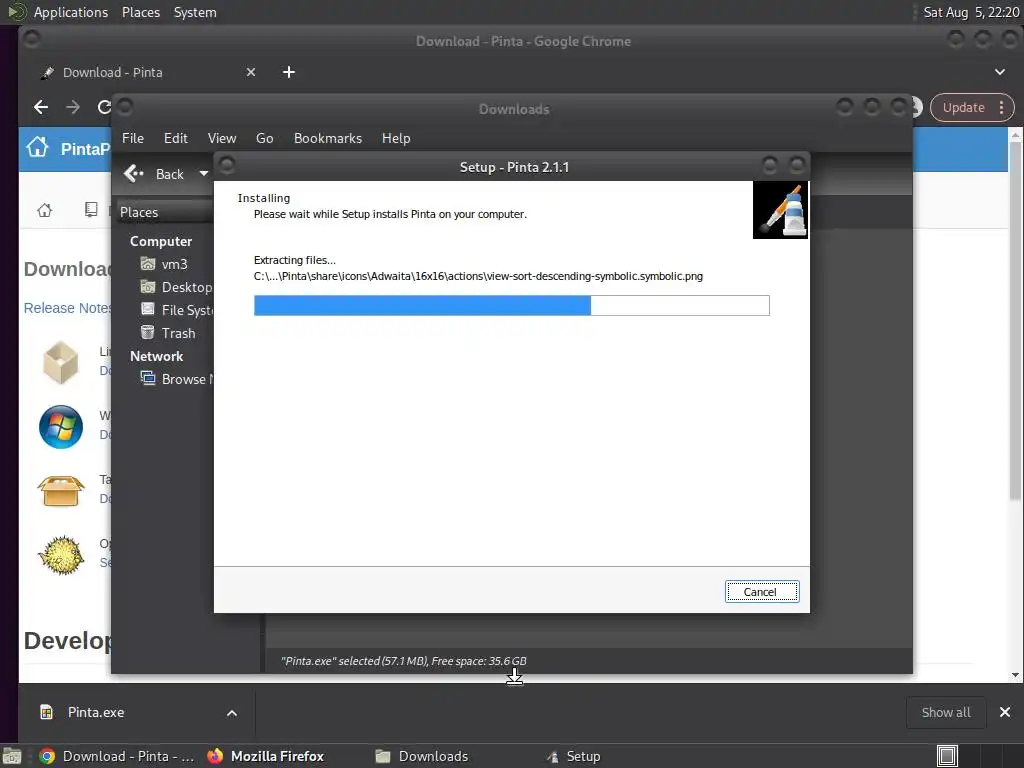Open Chrome three-dot menu
Screen dimensions: 1024x768
click(1002, 108)
